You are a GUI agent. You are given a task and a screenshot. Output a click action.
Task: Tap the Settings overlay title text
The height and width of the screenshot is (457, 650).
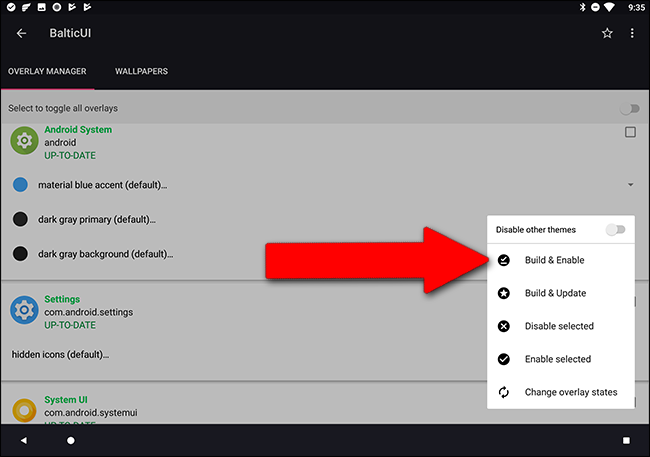(x=62, y=299)
